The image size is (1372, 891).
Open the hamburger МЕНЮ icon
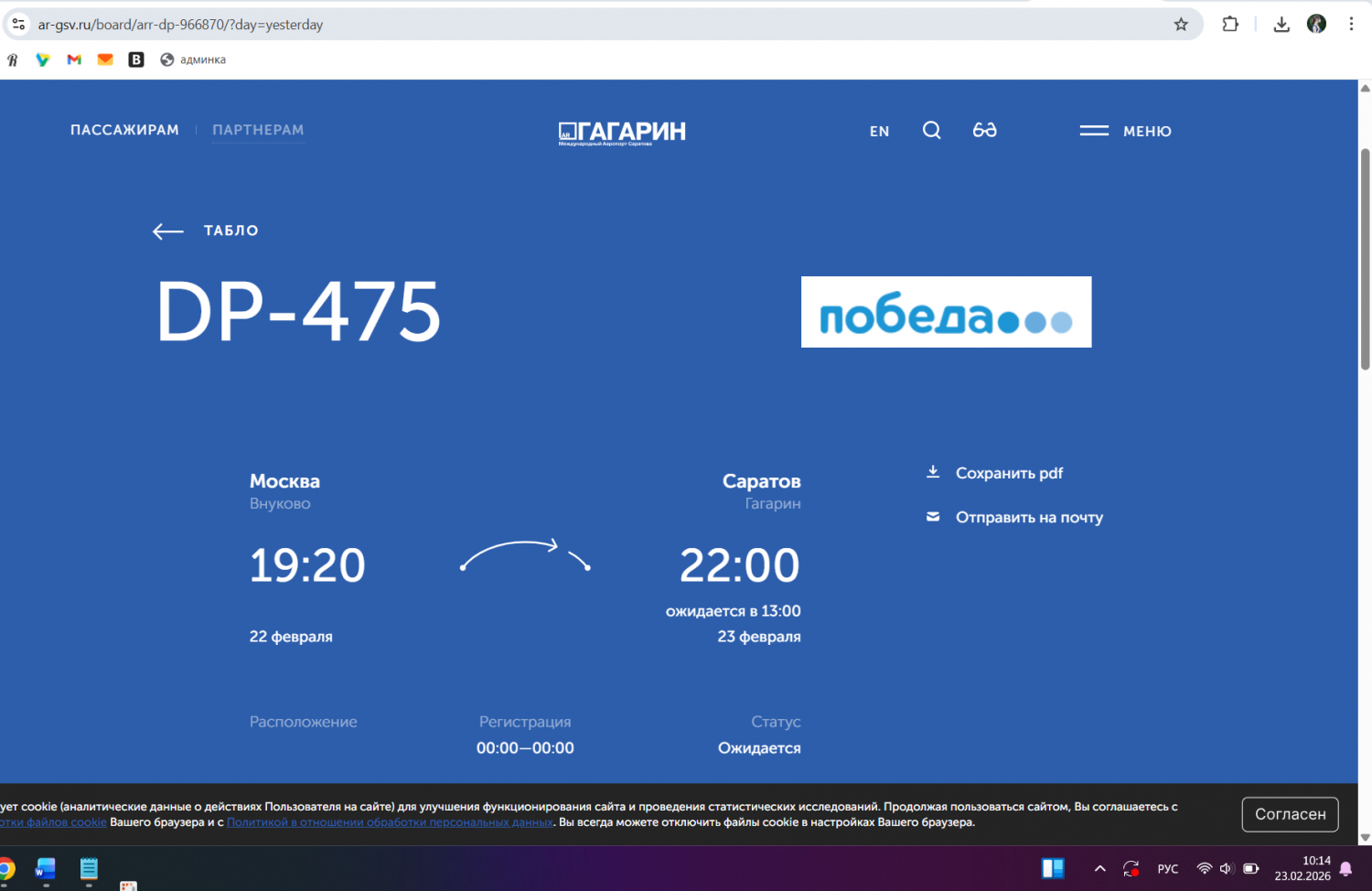pos(1094,131)
